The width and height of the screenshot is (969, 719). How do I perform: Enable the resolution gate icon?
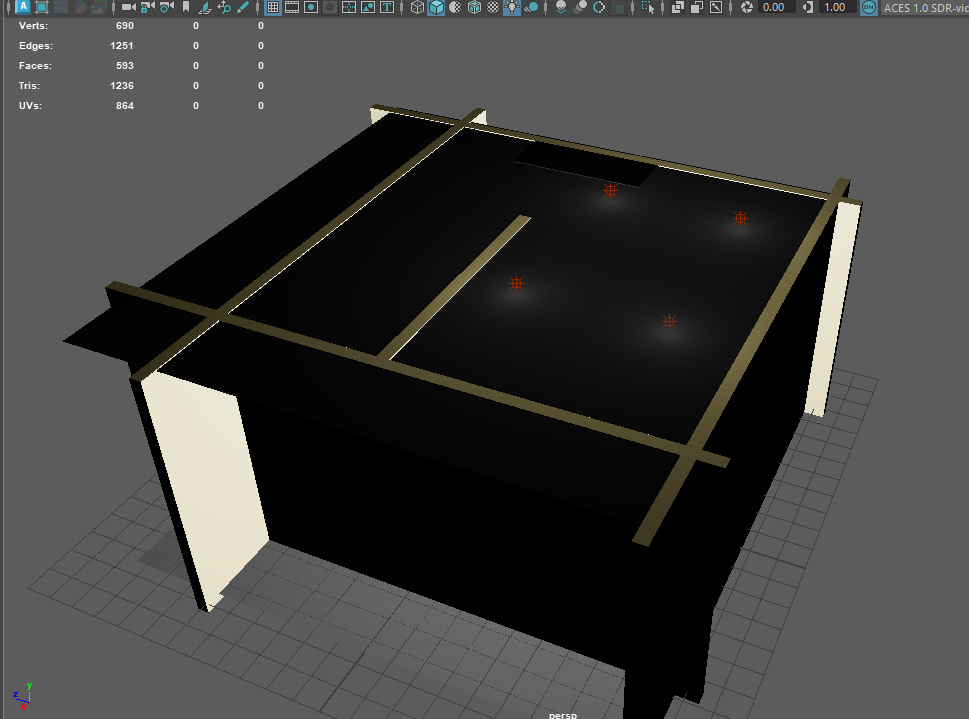click(x=311, y=7)
